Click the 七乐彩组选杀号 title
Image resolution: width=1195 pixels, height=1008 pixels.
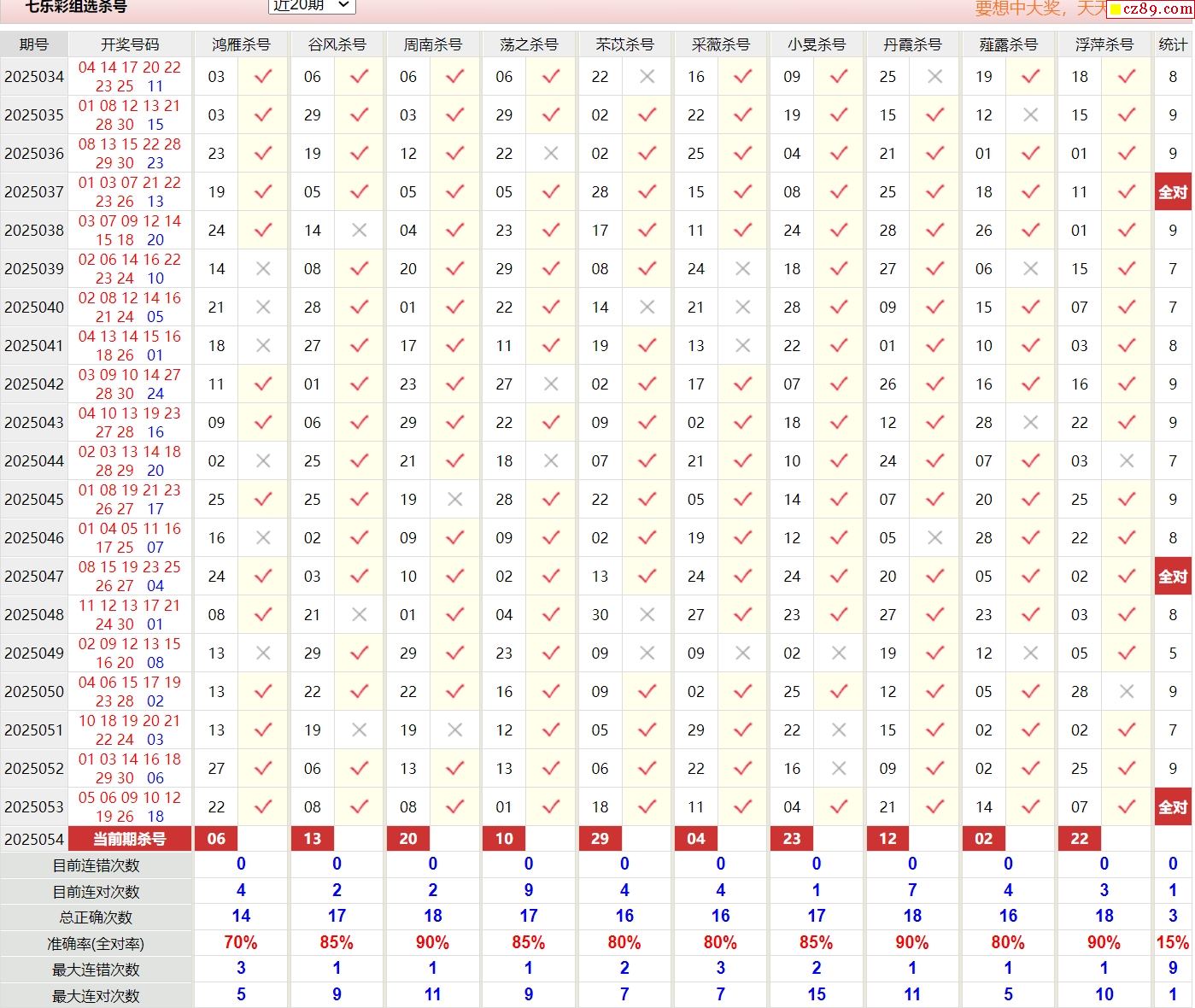pyautogui.click(x=76, y=7)
